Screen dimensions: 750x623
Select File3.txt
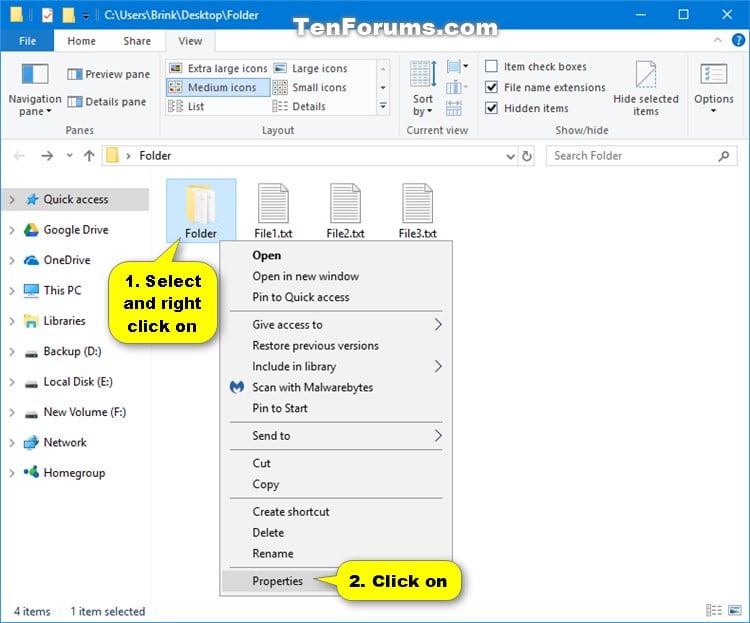point(418,211)
